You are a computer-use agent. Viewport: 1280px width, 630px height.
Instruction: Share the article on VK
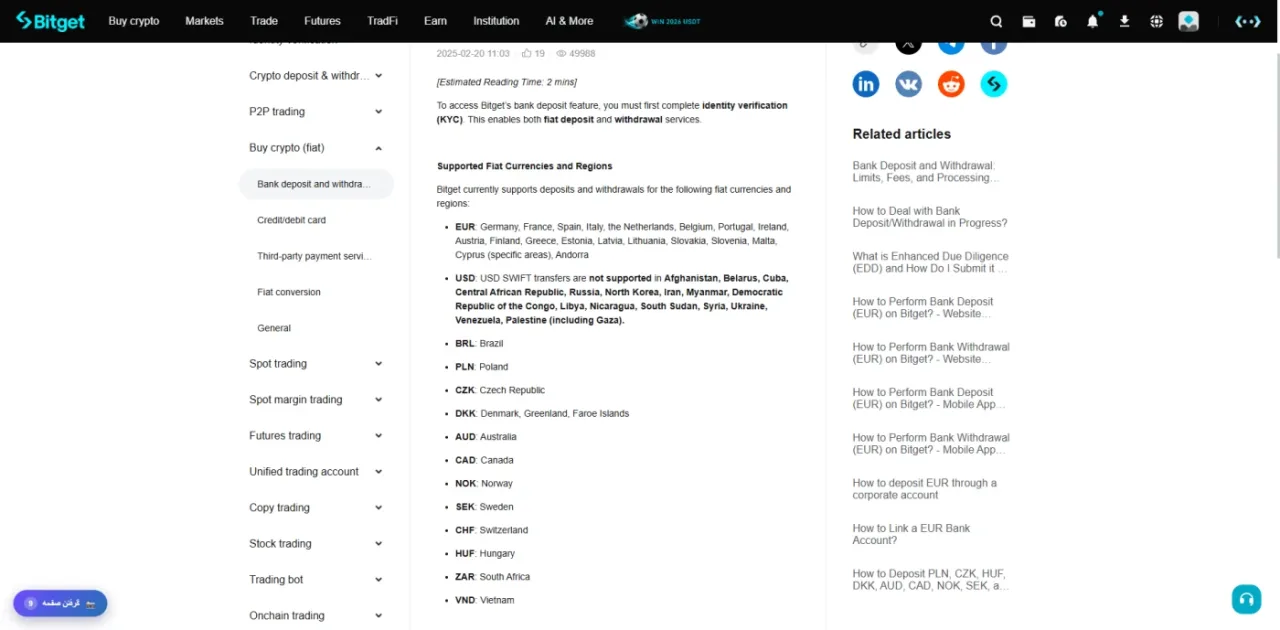coord(908,84)
